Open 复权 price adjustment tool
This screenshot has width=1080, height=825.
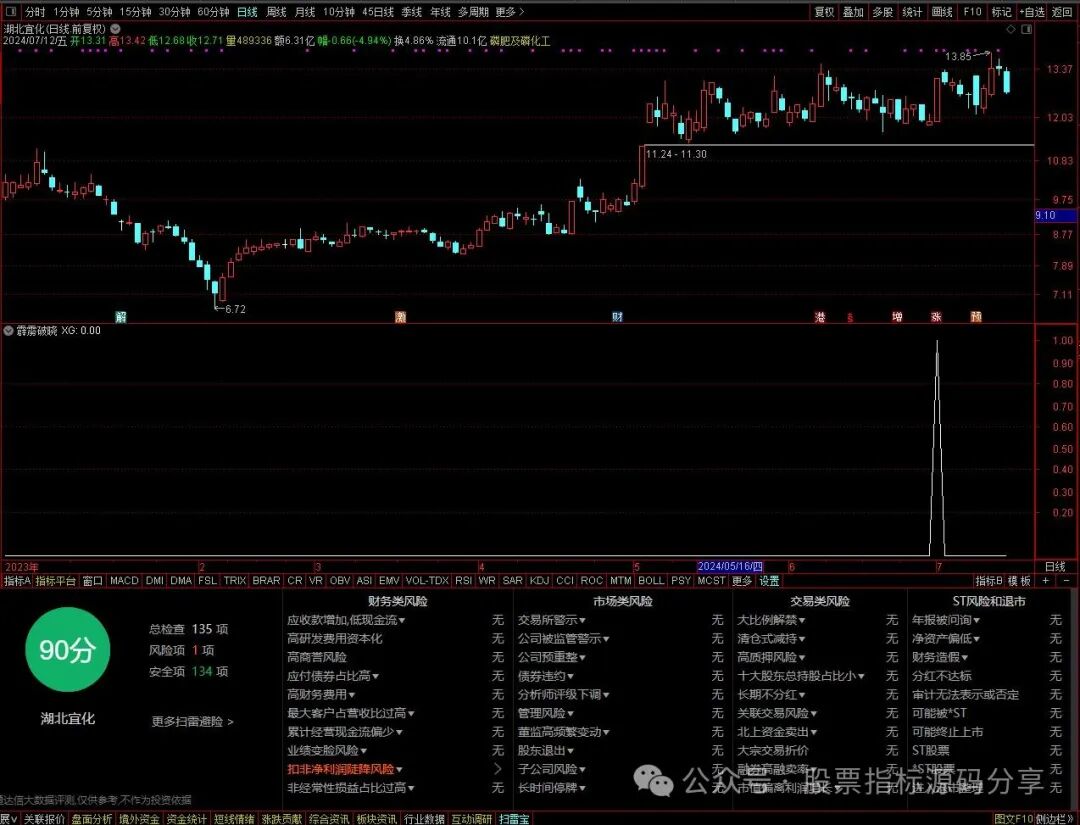click(x=824, y=12)
